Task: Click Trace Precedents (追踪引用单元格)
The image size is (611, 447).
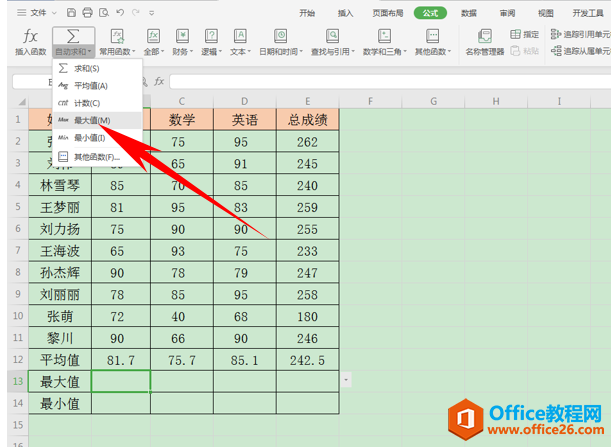Action: [581, 34]
